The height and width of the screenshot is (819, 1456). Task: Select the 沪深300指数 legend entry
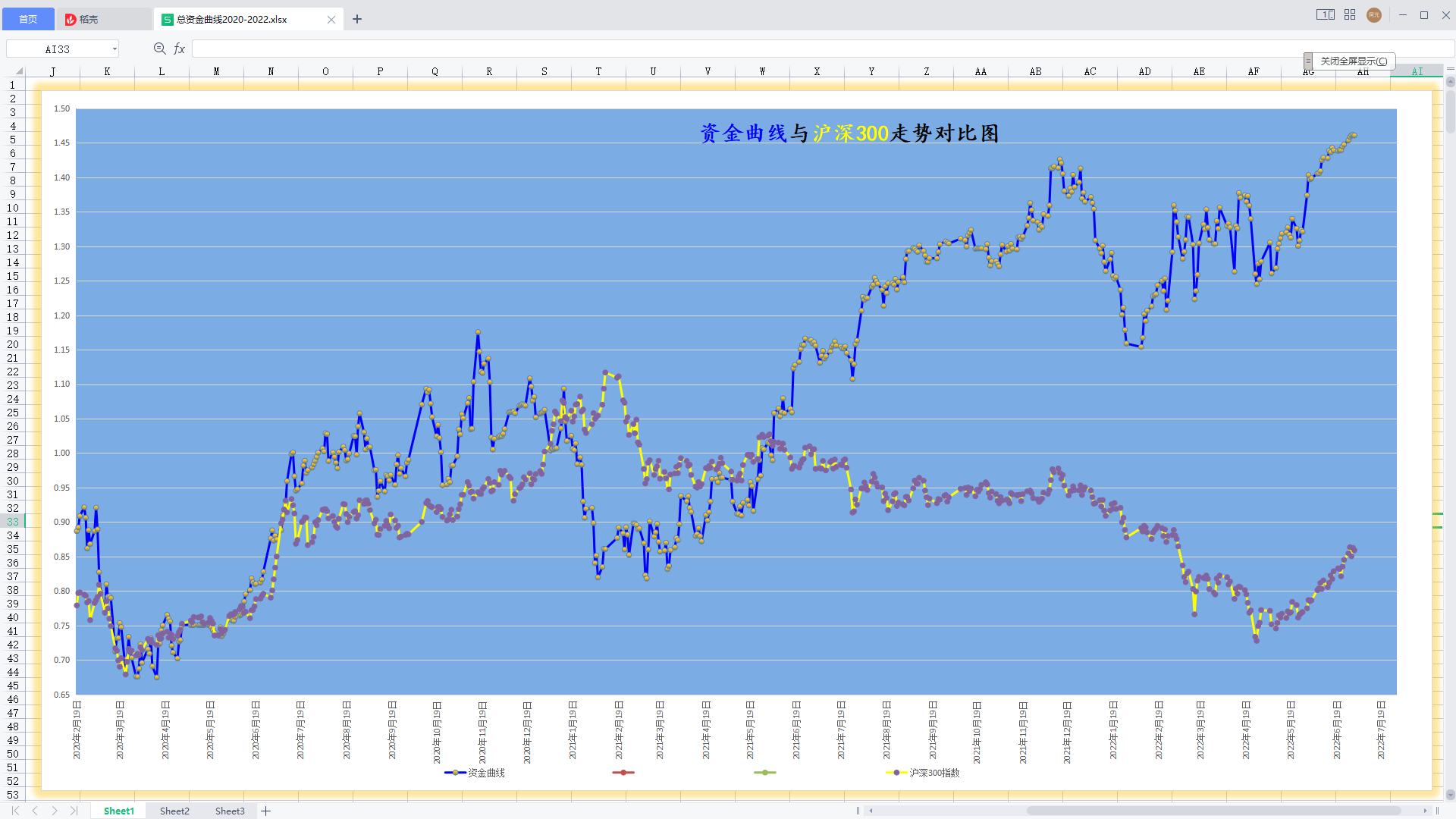point(934,773)
